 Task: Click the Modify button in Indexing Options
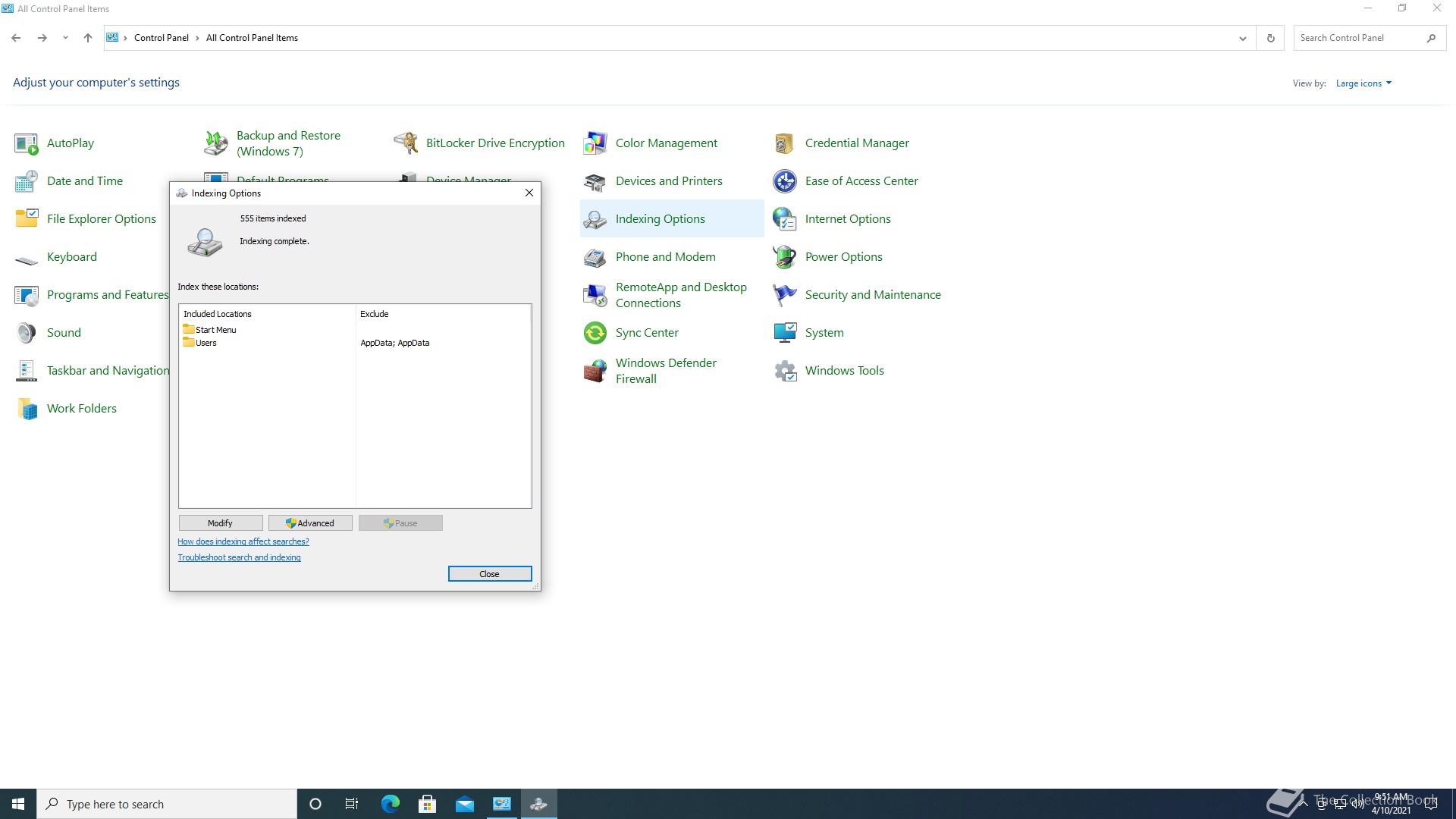pos(221,523)
